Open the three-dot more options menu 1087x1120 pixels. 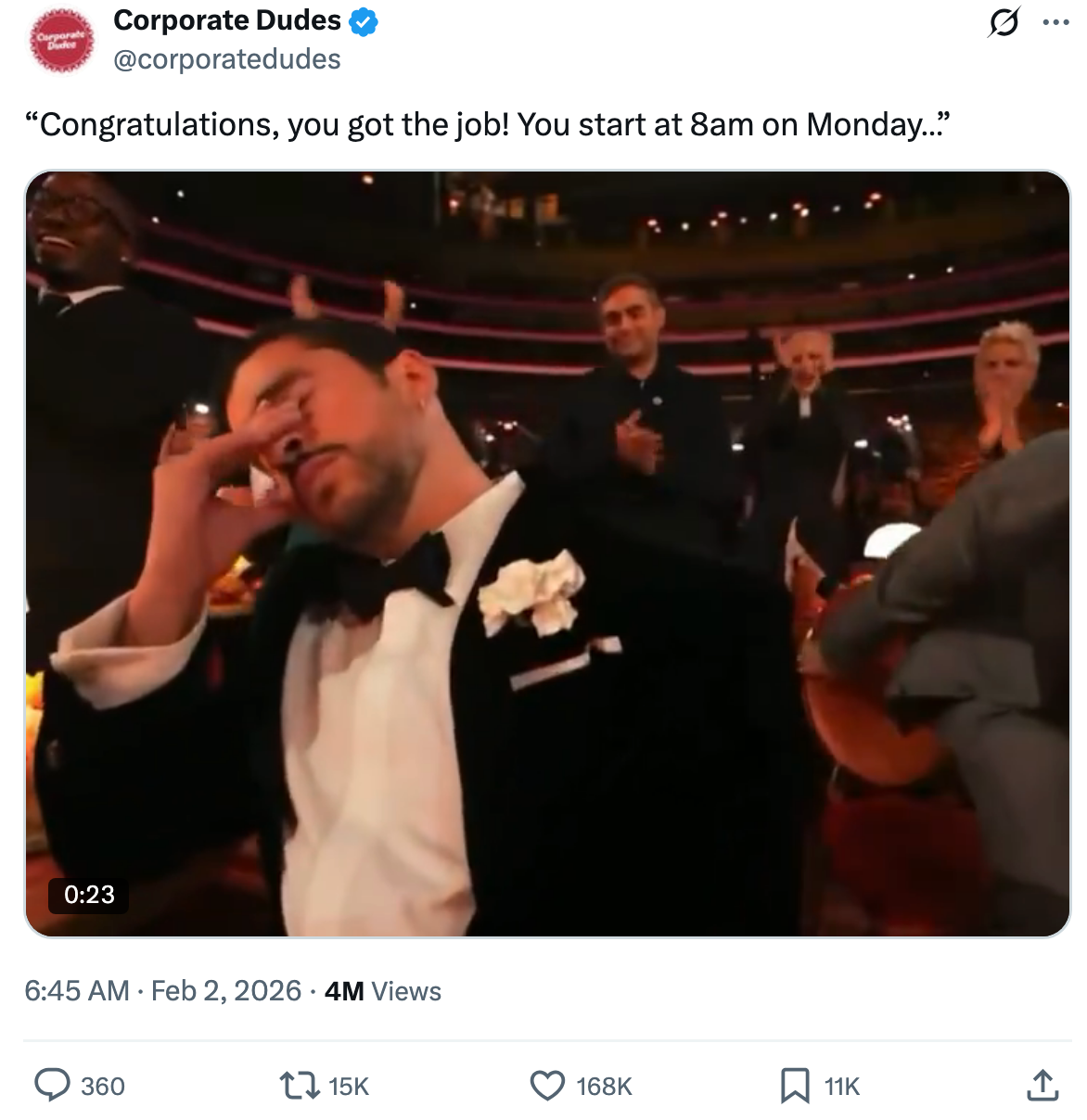[x=1055, y=22]
